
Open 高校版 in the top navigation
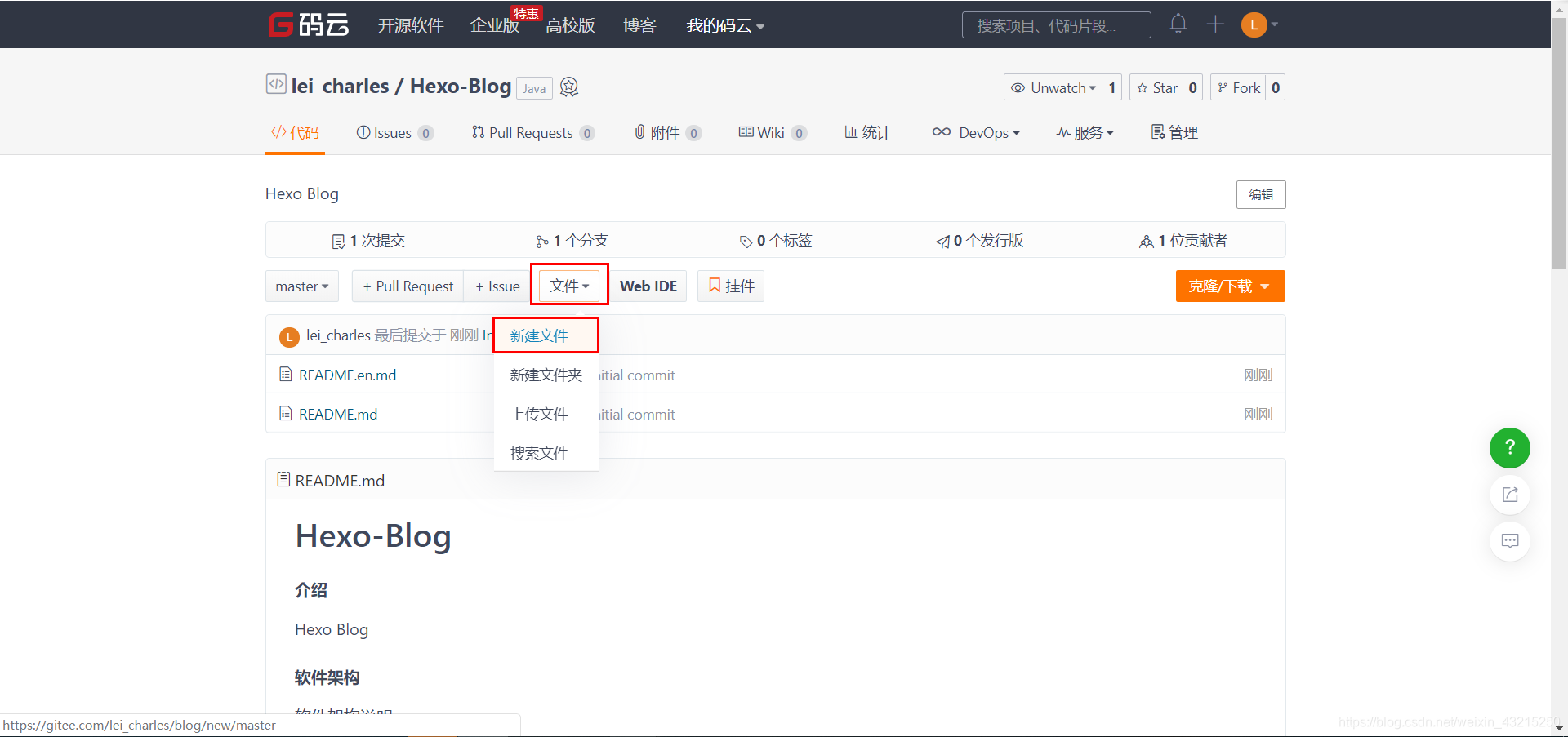point(570,25)
